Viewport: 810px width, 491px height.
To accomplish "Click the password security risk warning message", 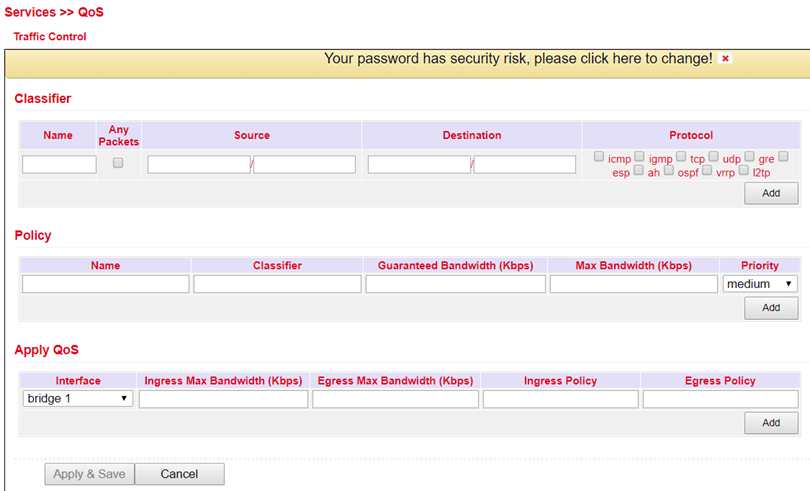I will point(518,58).
